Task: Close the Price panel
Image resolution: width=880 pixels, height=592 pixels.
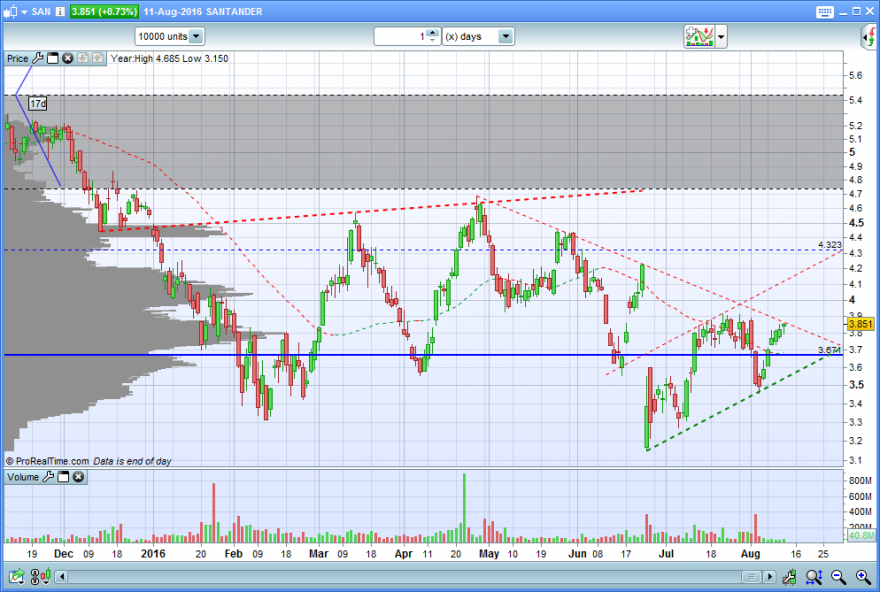Action: point(67,58)
